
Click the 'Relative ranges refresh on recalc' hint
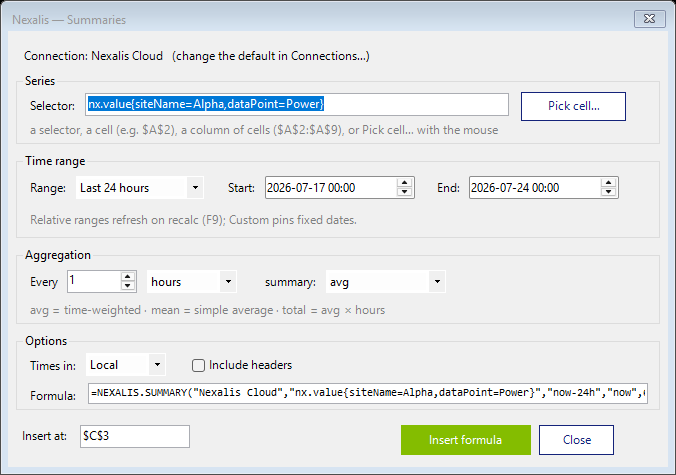(x=193, y=220)
